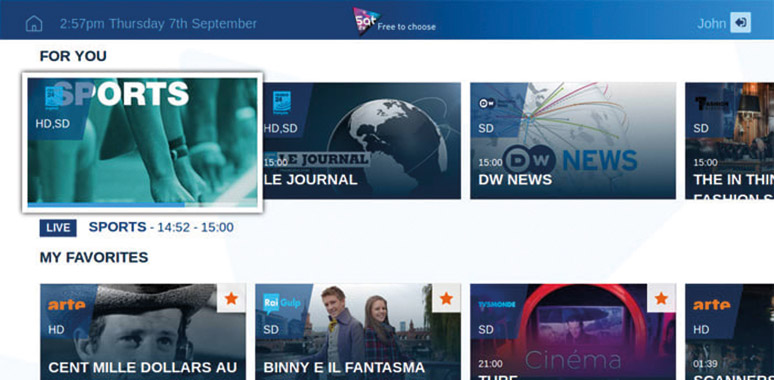Click the Sports tile progress bar
The width and height of the screenshot is (774, 380).
pos(142,204)
